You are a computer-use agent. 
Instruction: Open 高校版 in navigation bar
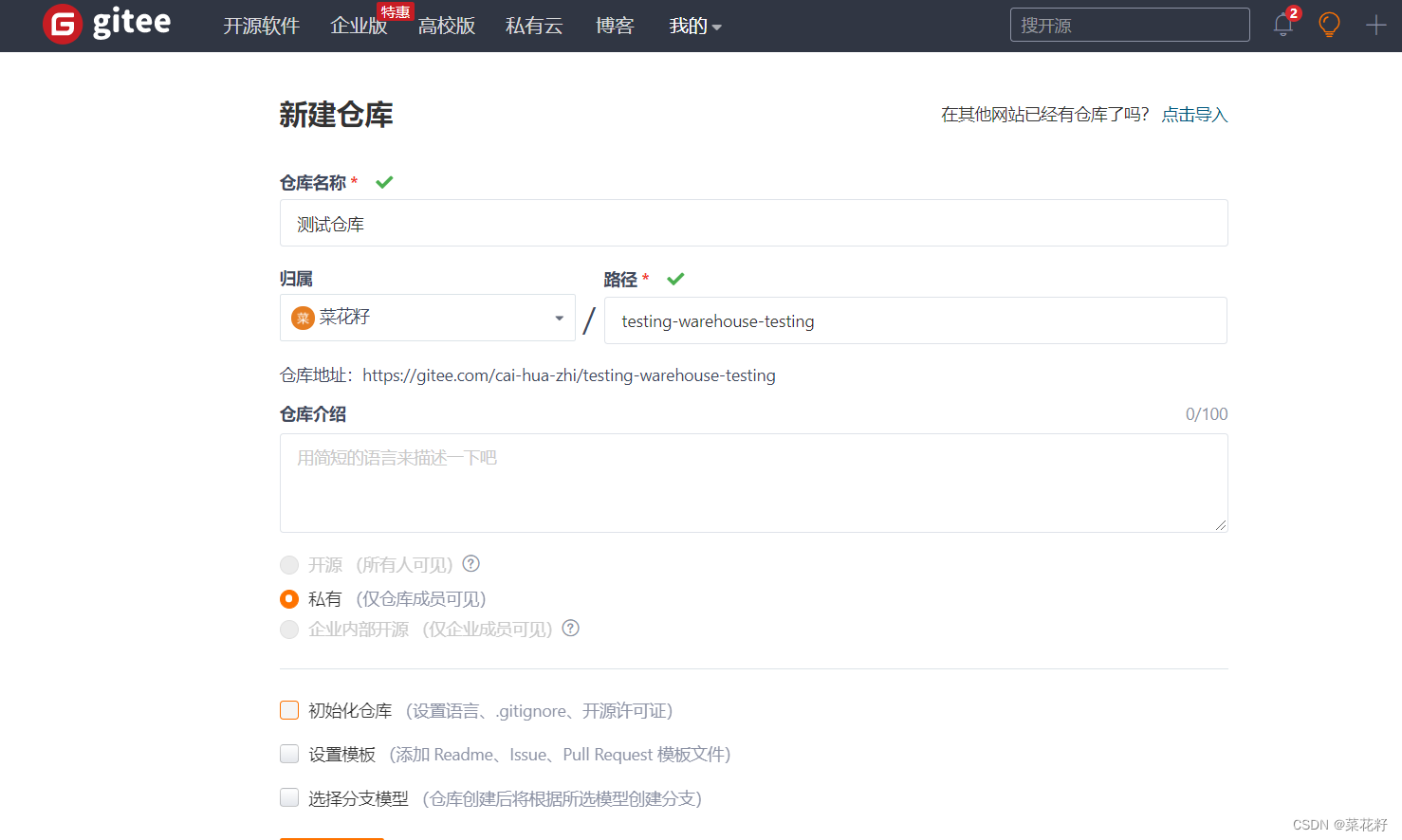click(x=447, y=26)
